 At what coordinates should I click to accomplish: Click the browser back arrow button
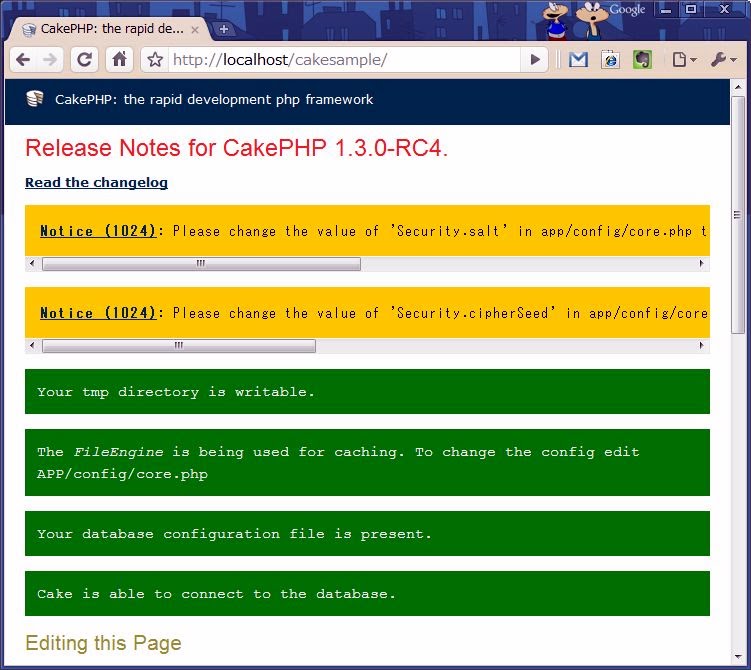pyautogui.click(x=23, y=60)
